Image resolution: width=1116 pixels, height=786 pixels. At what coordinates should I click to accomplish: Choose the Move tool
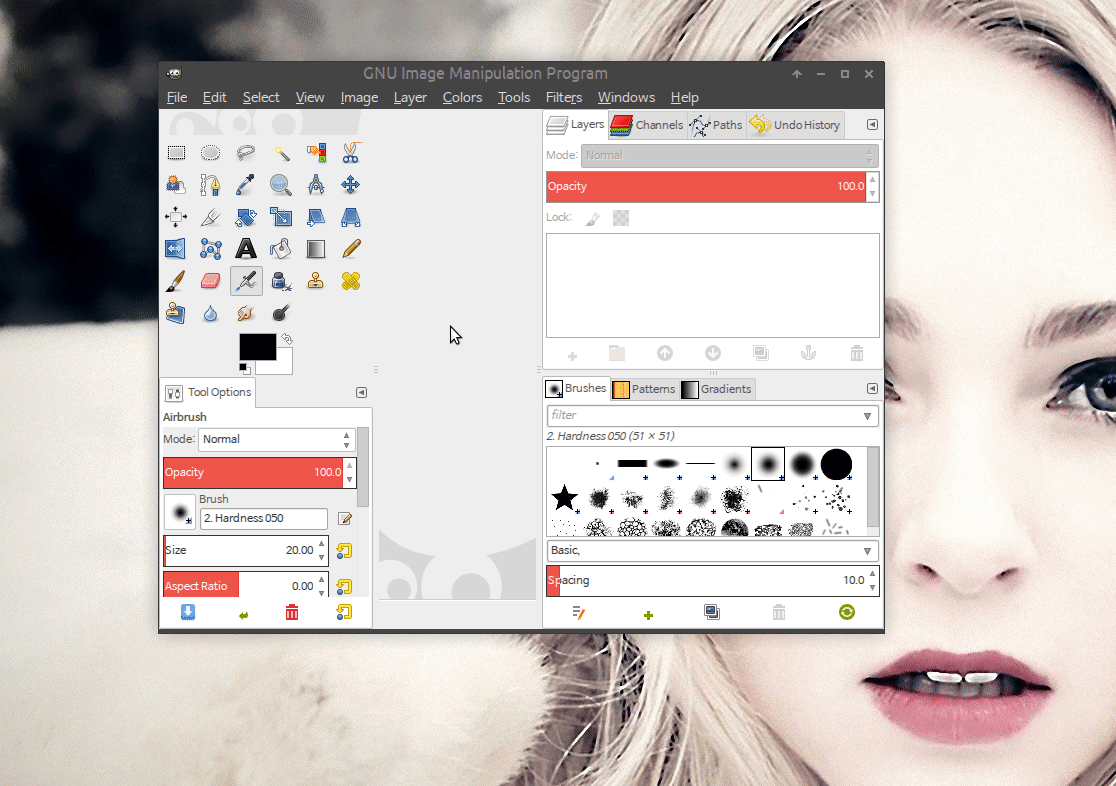[351, 185]
